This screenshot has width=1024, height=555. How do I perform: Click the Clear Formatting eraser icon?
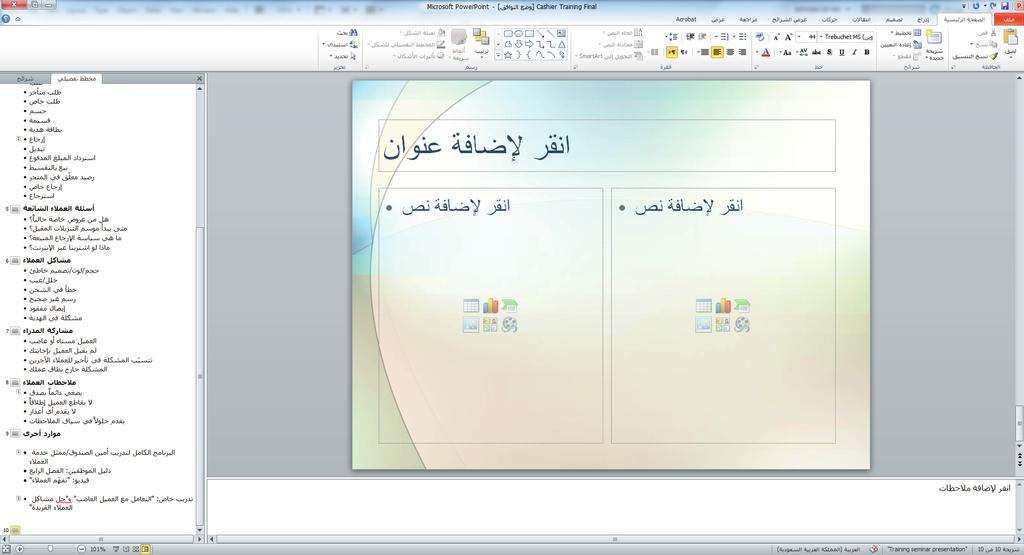tap(760, 37)
